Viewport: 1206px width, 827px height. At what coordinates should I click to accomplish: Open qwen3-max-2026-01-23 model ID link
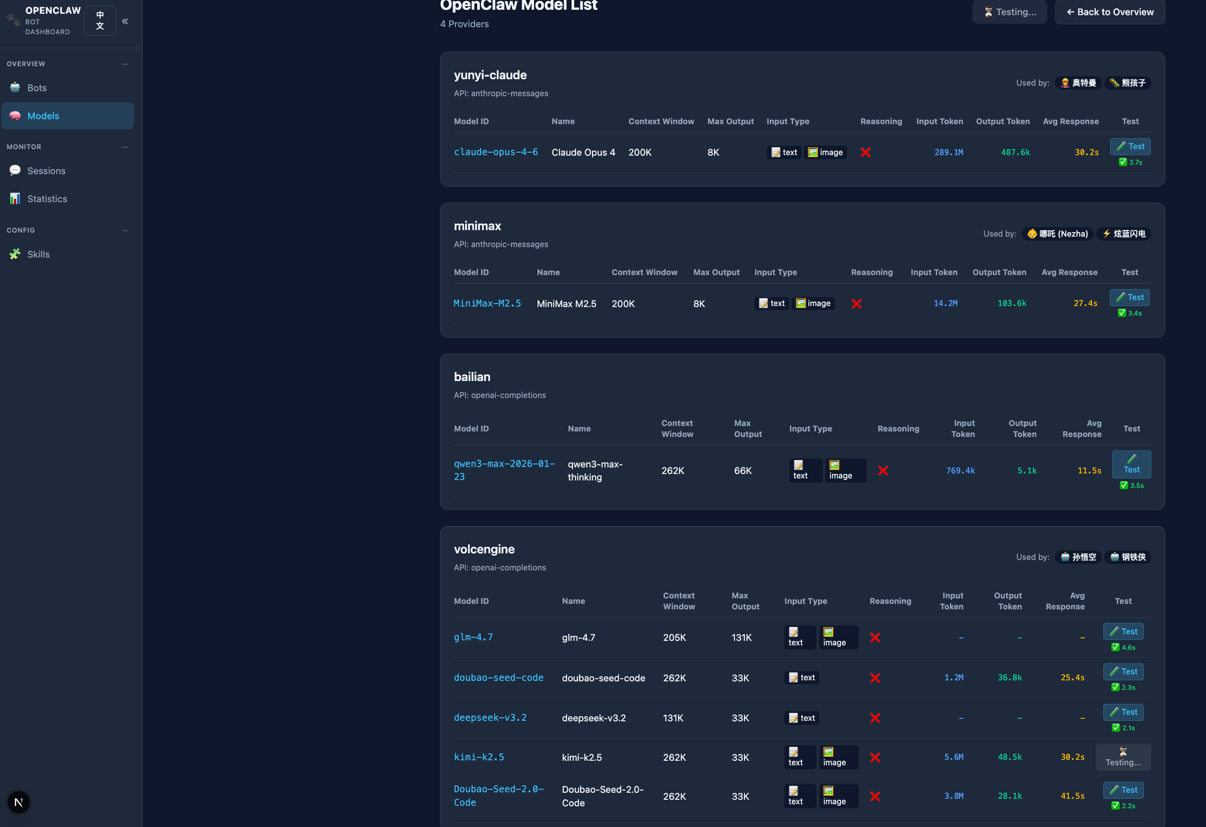coord(504,470)
